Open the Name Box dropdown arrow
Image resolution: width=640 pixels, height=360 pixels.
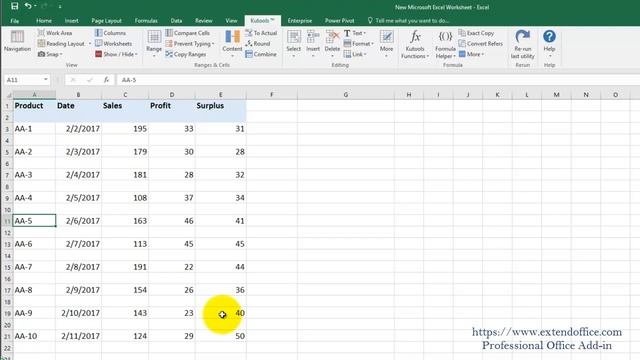pyautogui.click(x=46, y=80)
